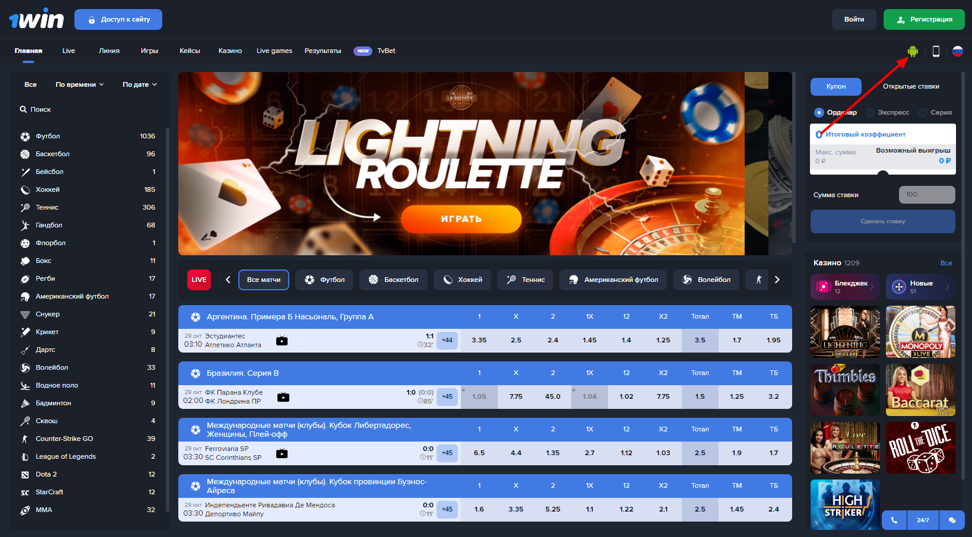Open the Линия menu item
The width and height of the screenshot is (972, 537).
tap(109, 51)
